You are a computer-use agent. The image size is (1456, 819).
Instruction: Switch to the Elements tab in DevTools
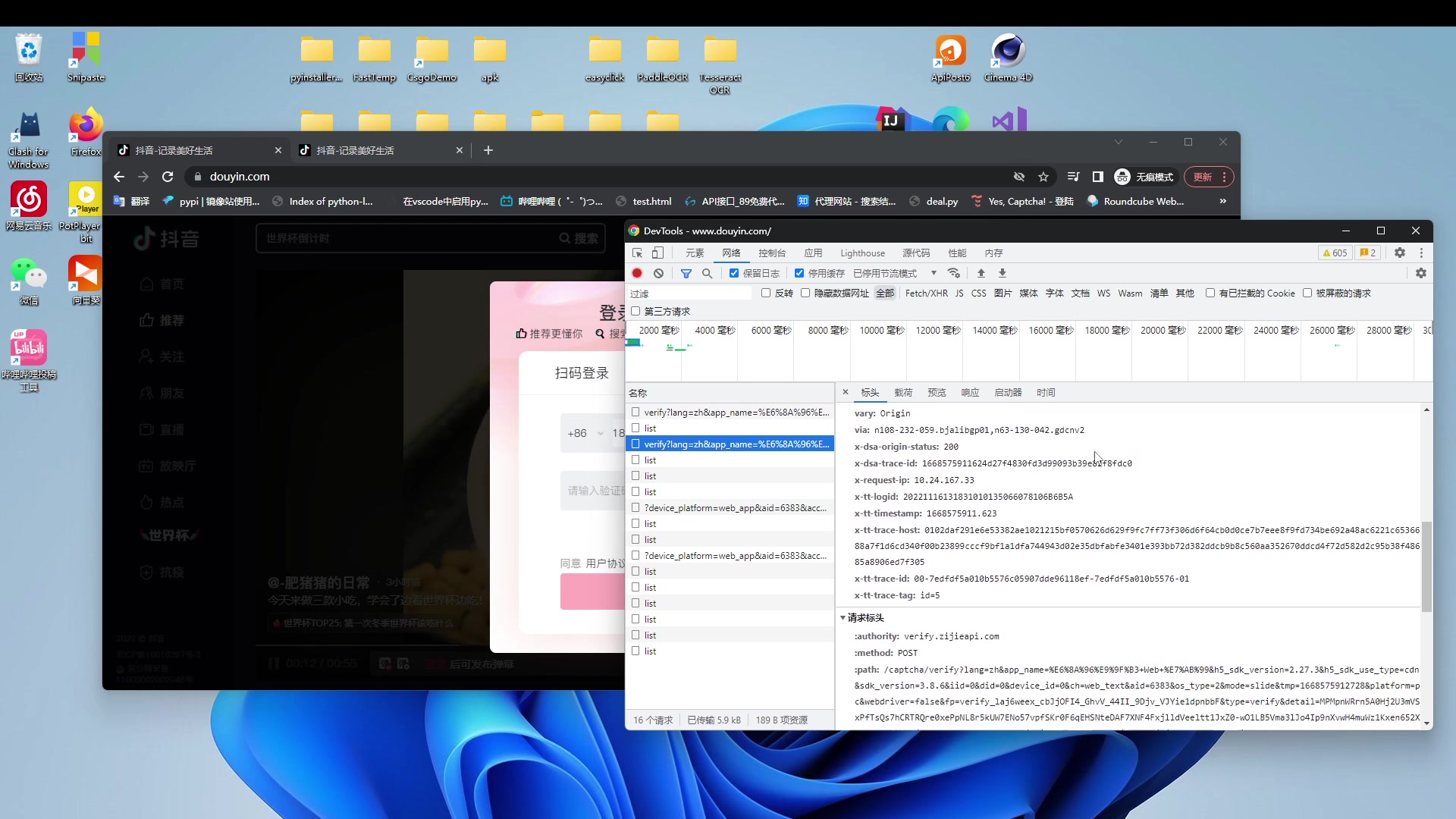click(695, 253)
